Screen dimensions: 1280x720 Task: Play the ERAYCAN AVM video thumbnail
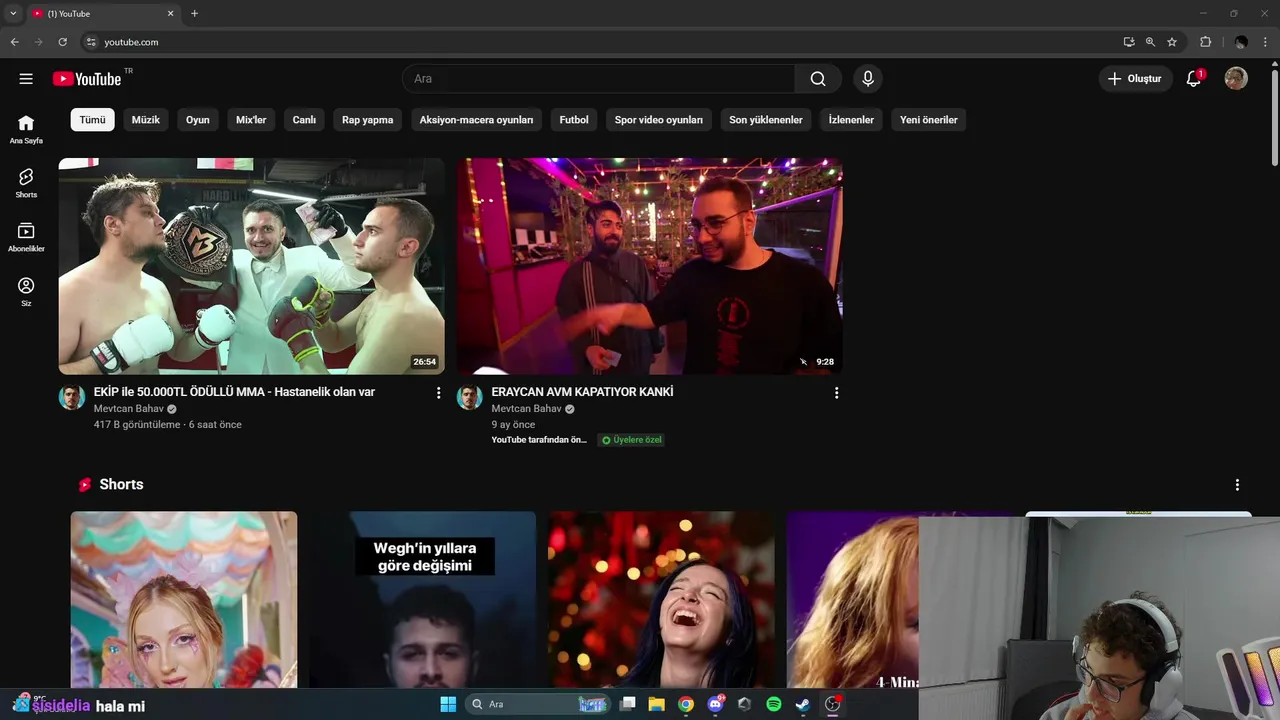[x=650, y=266]
